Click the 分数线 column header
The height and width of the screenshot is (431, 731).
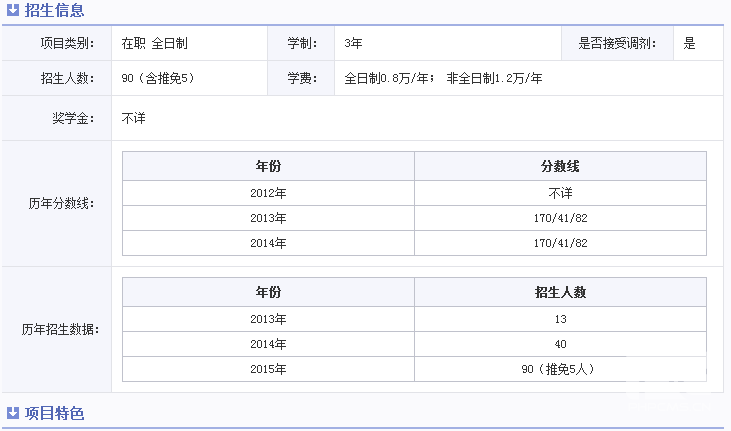point(560,166)
